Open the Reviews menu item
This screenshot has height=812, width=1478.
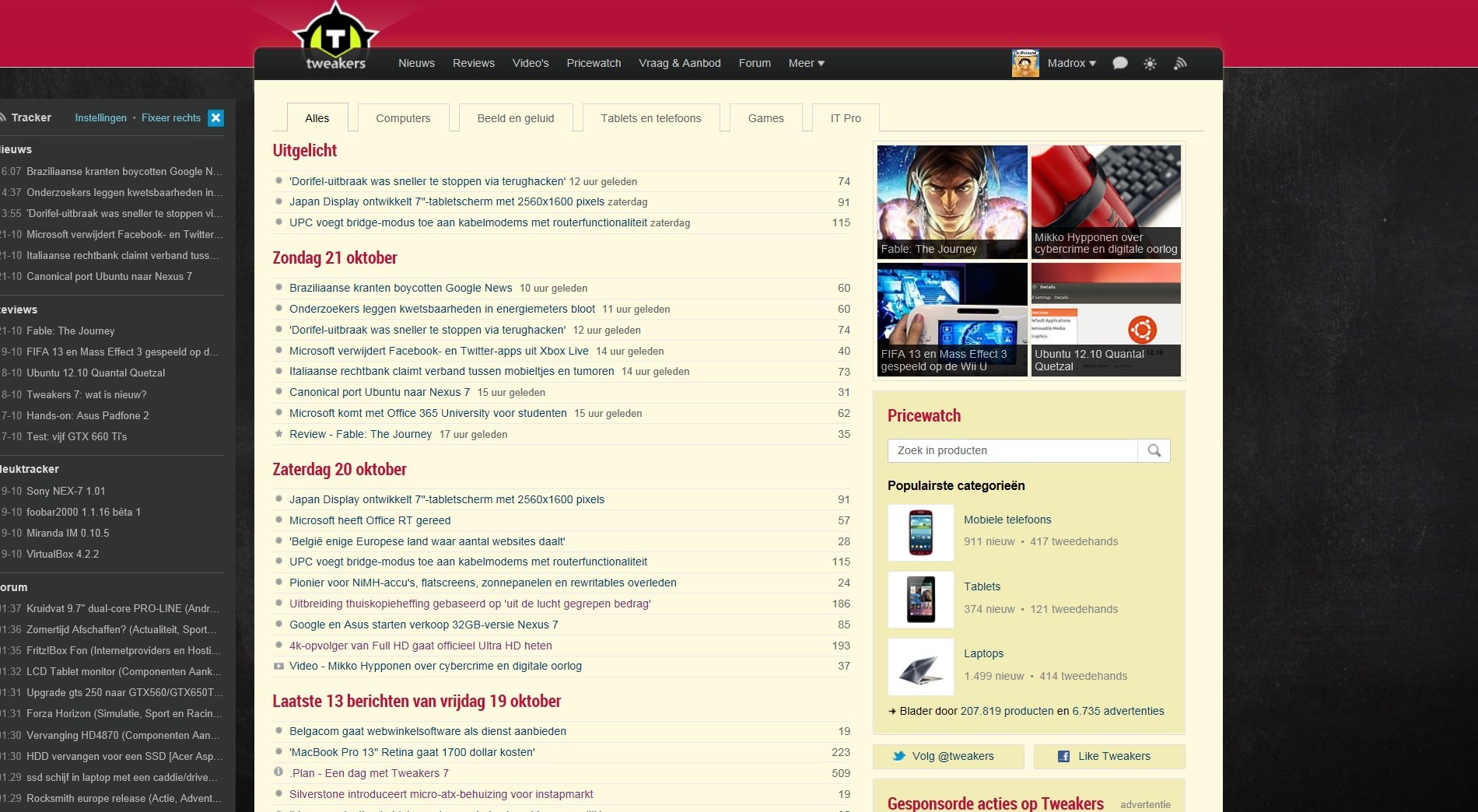473,63
